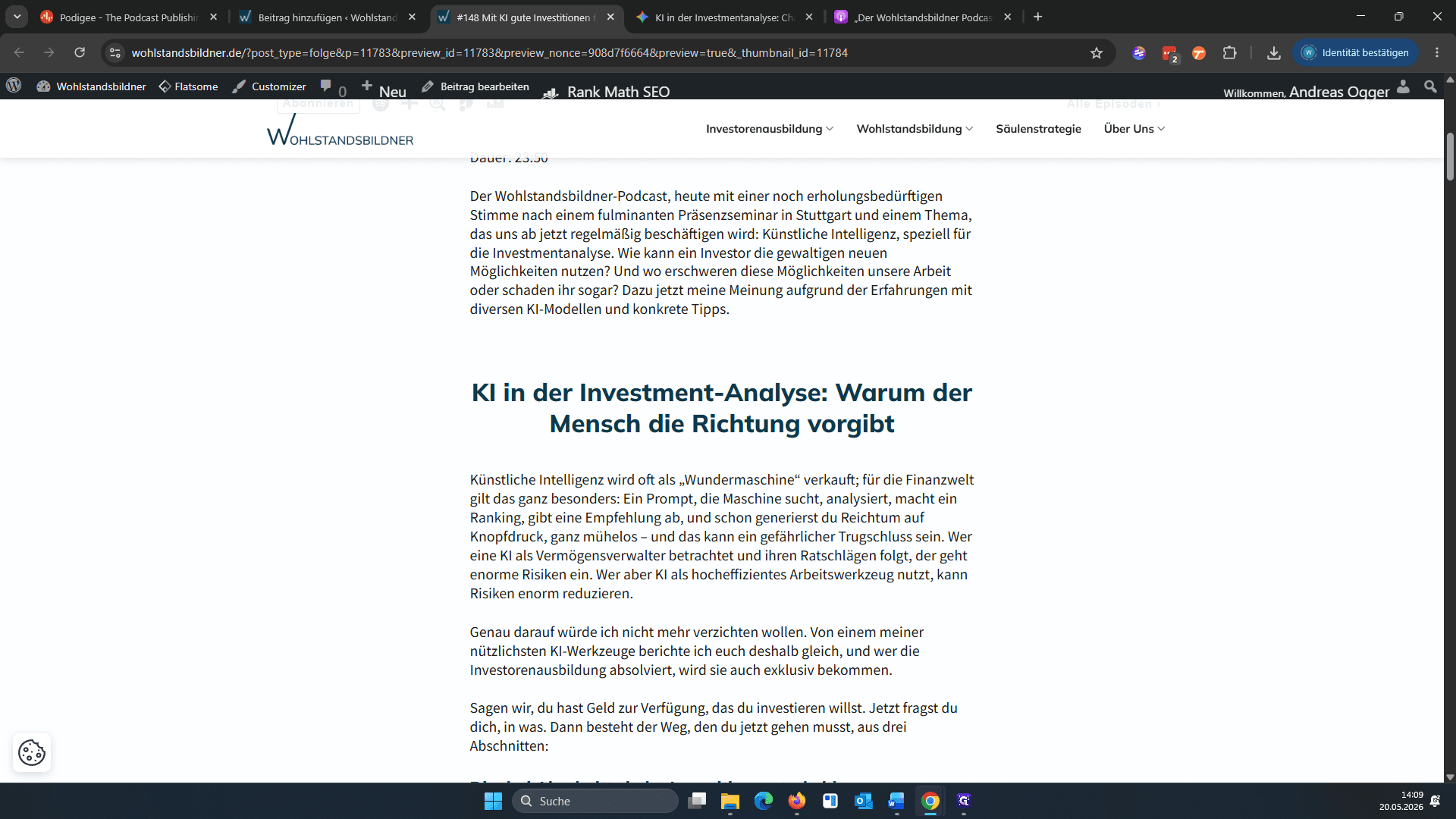1456x819 pixels.
Task: Open Outlook from taskbar
Action: pos(864,801)
